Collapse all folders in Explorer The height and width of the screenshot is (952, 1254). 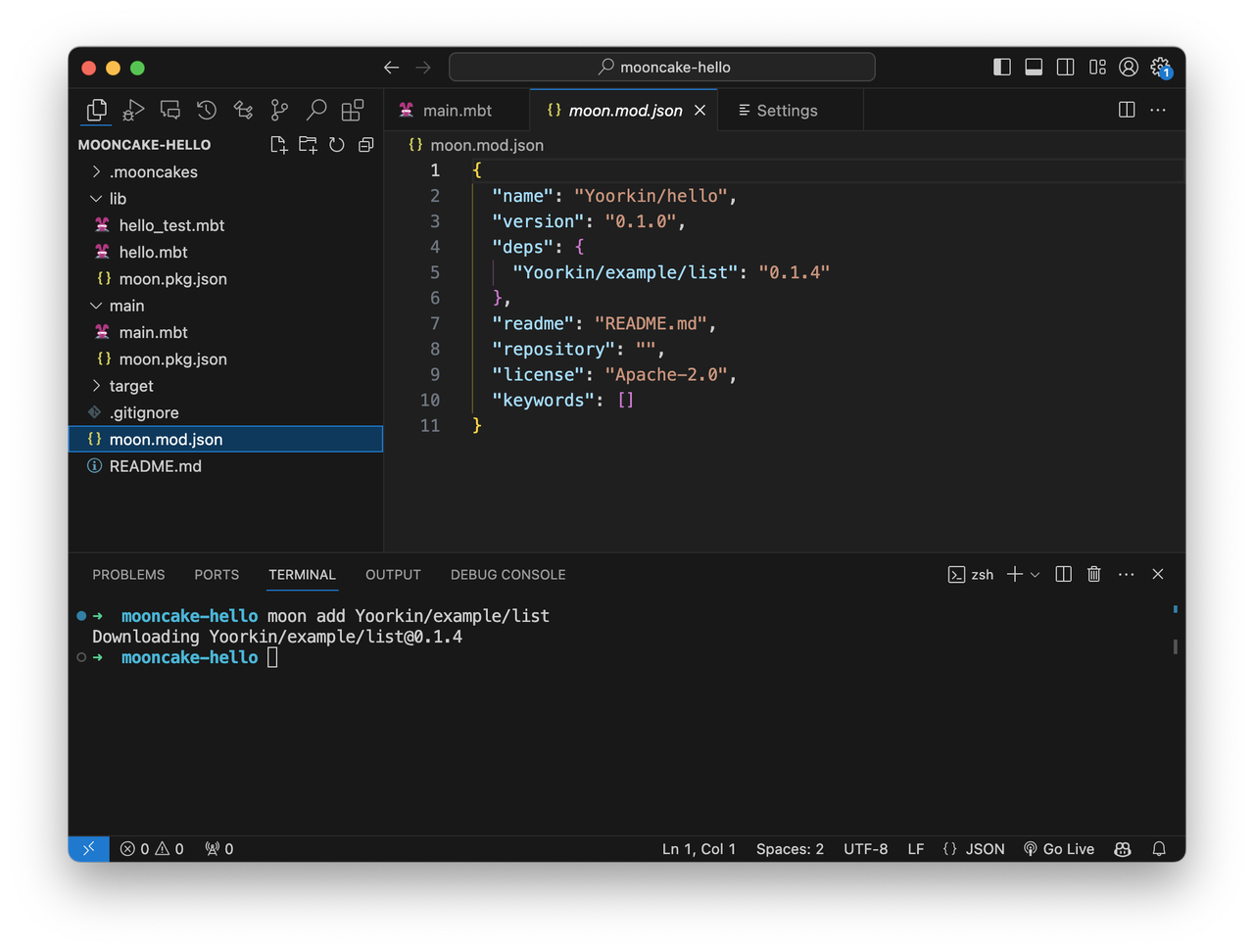click(x=366, y=145)
